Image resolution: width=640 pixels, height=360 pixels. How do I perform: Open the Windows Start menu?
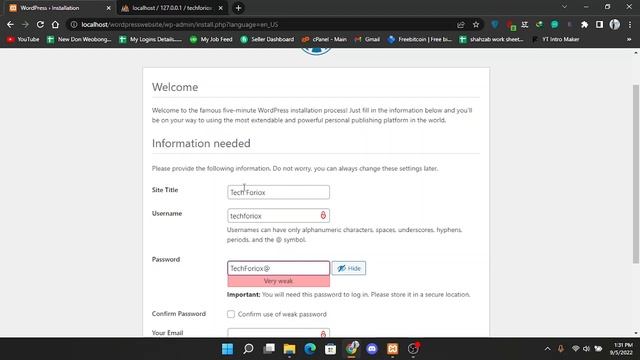(x=227, y=349)
